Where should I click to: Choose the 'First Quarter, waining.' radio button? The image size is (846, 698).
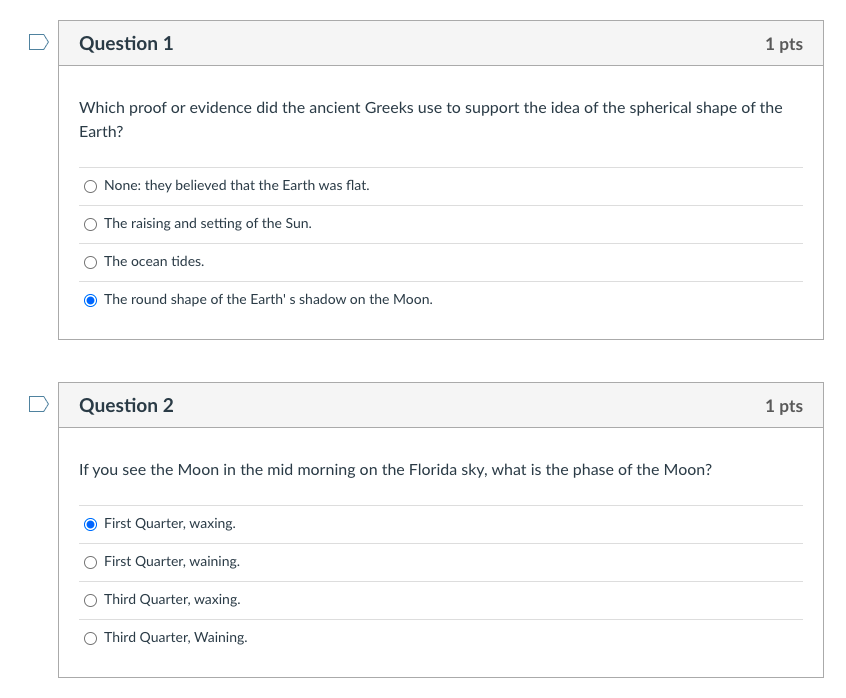click(91, 562)
